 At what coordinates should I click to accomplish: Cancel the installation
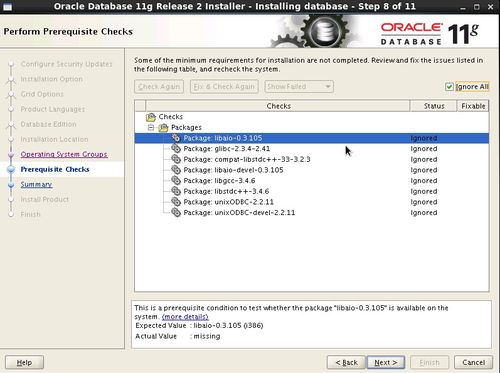[473, 362]
